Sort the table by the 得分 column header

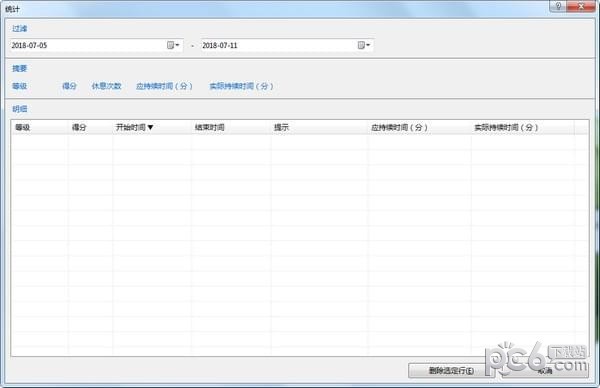91,127
